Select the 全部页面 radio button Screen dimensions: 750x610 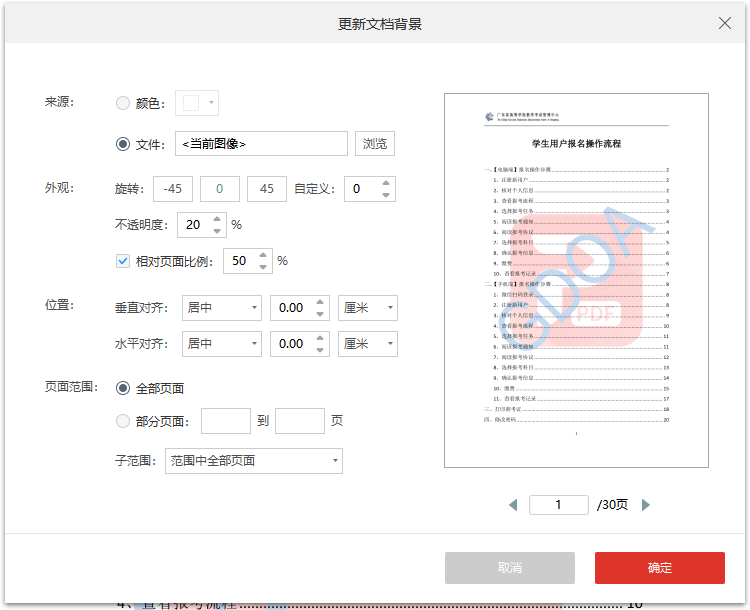pyautogui.click(x=123, y=388)
